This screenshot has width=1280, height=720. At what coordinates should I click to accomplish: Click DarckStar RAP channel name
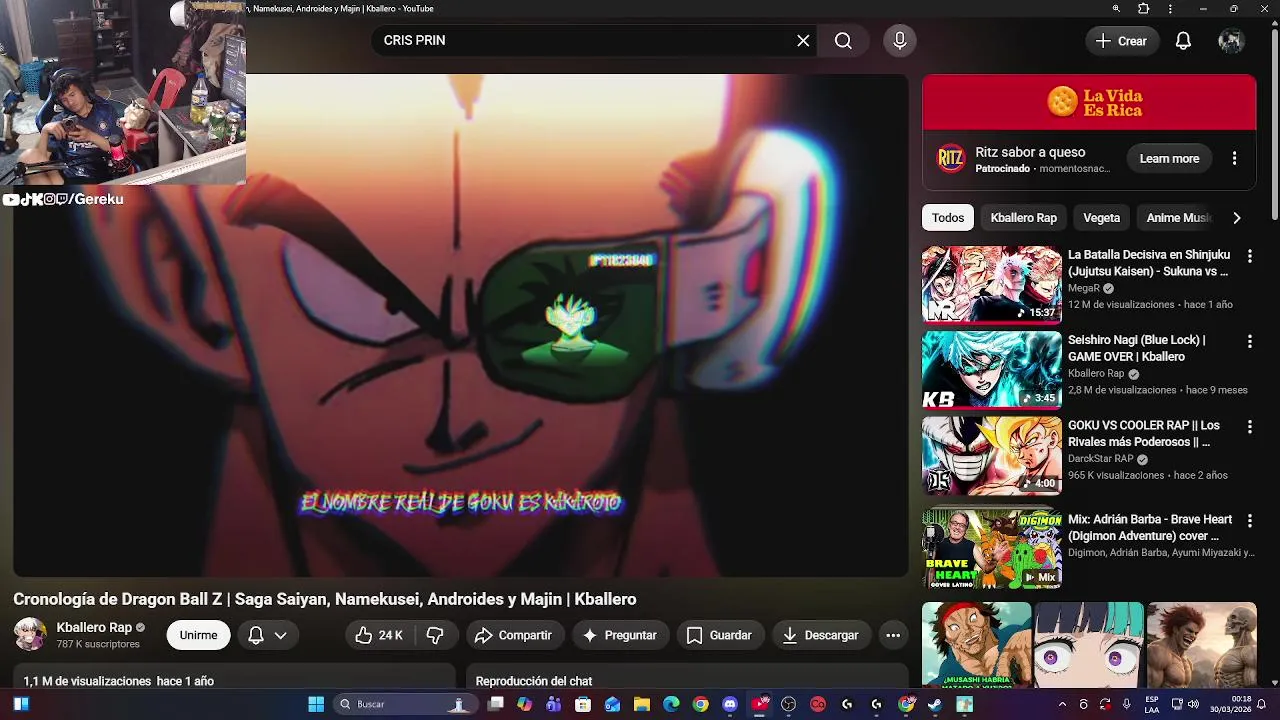(1100, 459)
